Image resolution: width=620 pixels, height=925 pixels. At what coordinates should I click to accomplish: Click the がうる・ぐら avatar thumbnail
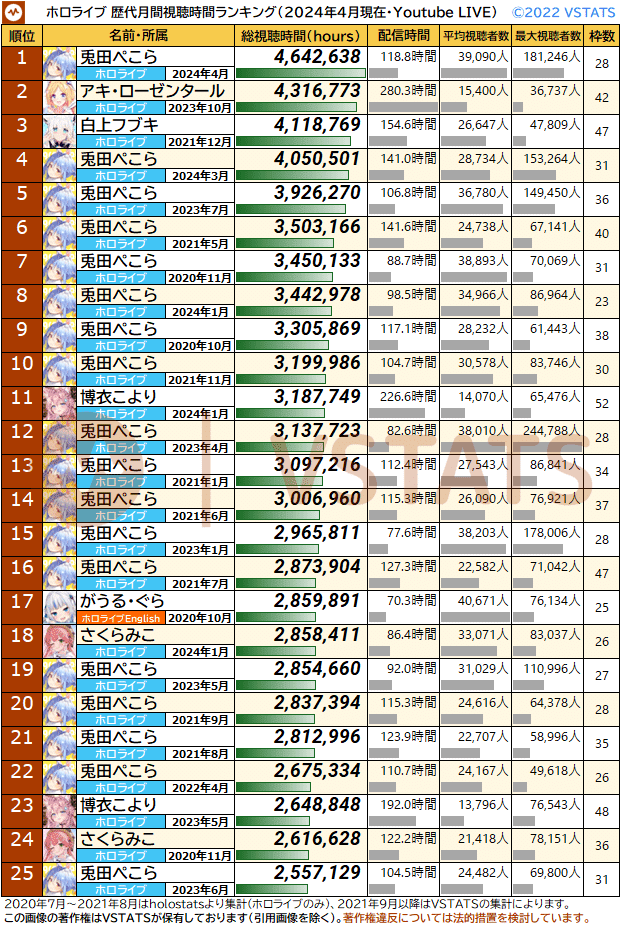(60, 608)
